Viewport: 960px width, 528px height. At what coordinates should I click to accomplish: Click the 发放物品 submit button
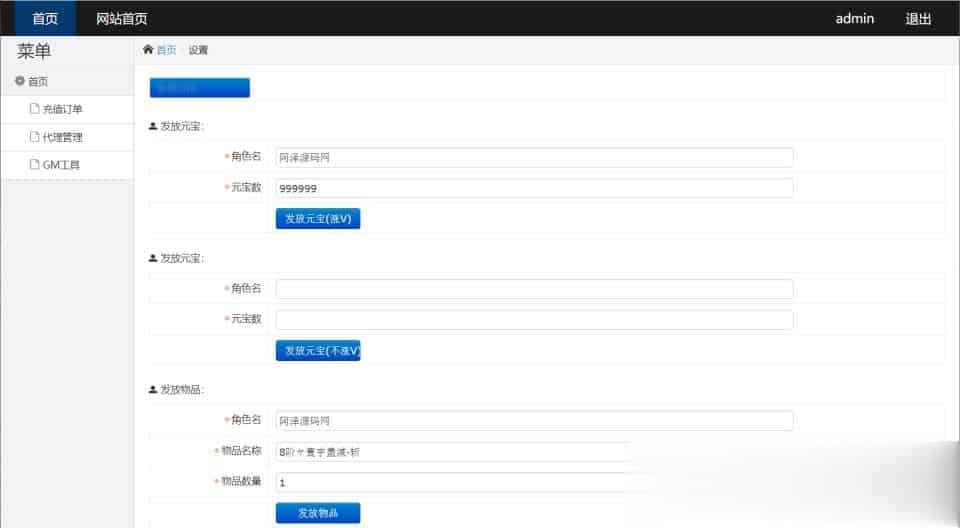(x=317, y=513)
